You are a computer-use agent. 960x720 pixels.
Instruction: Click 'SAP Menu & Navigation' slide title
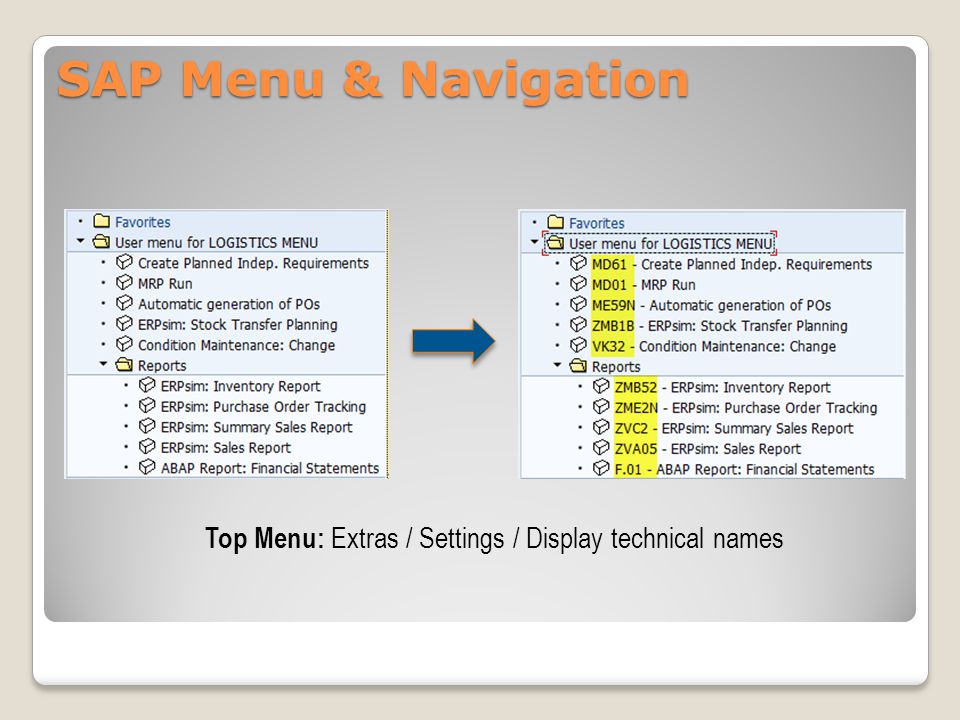click(373, 80)
